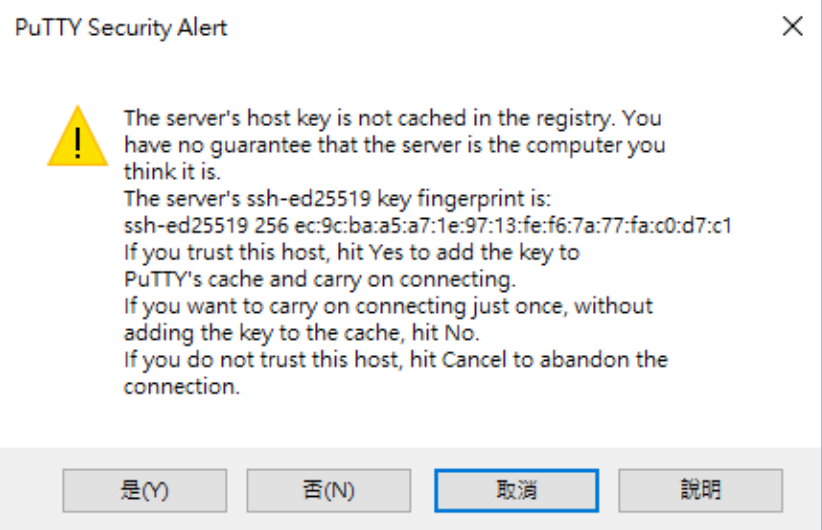This screenshot has height=530, width=822.
Task: Close the PuTTY Security Alert dialog
Action: coord(792,26)
